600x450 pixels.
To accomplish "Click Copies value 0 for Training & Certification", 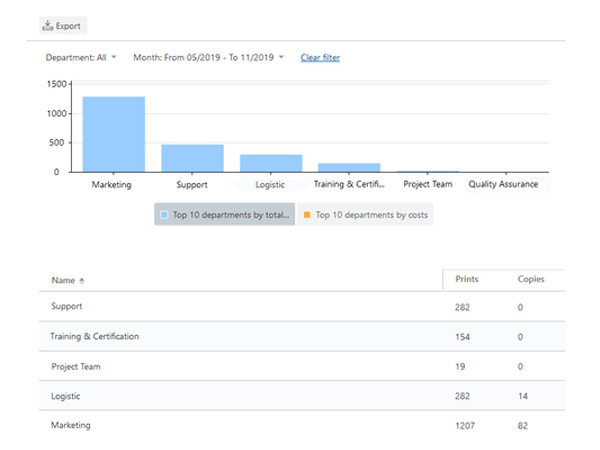I will (520, 337).
